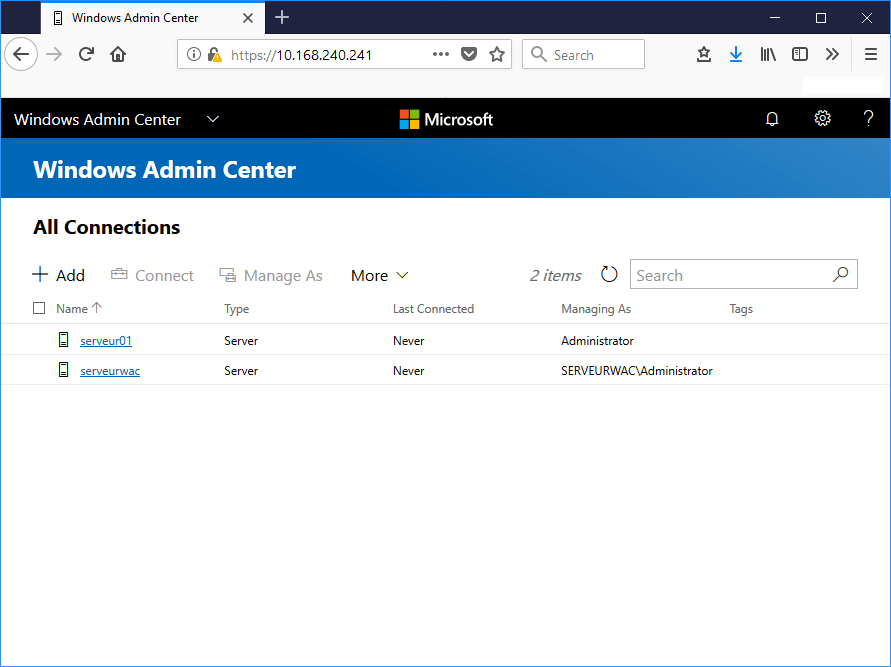Viewport: 891px width, 667px height.
Task: Open the page actions three-dot menu
Action: click(441, 55)
